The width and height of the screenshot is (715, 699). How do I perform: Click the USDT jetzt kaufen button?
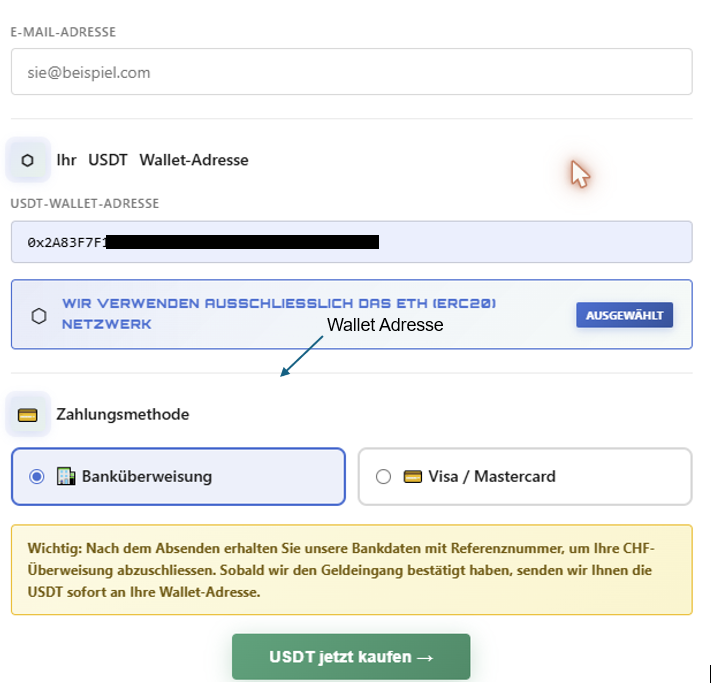(351, 657)
